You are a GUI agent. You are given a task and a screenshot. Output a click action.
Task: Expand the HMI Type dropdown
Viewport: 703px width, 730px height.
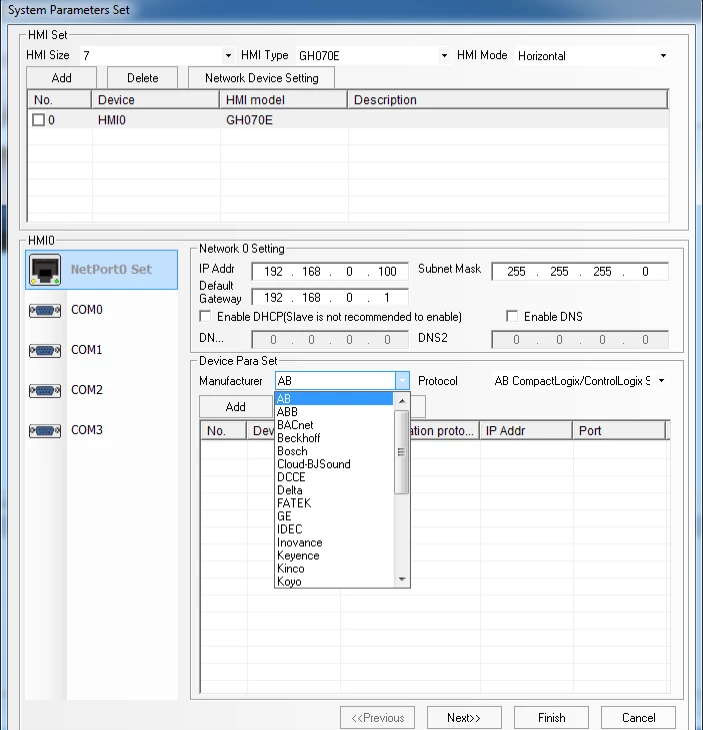point(445,56)
